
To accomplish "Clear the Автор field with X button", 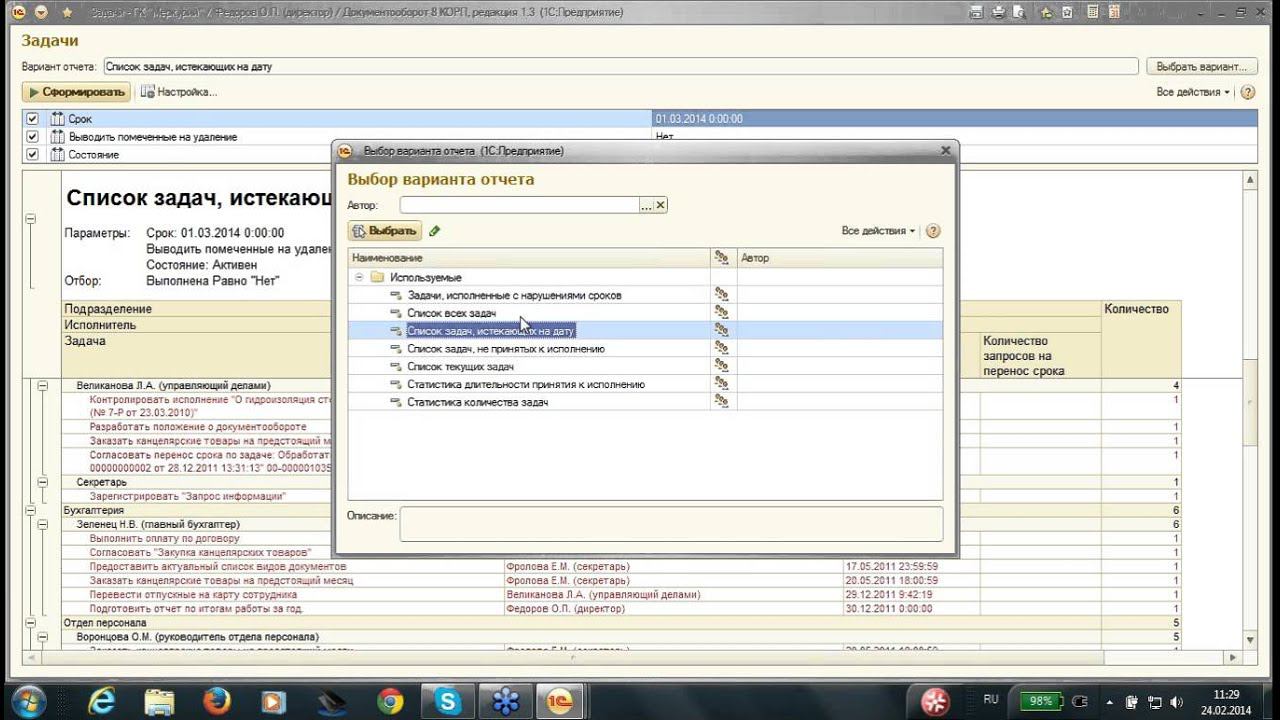I will pos(660,205).
